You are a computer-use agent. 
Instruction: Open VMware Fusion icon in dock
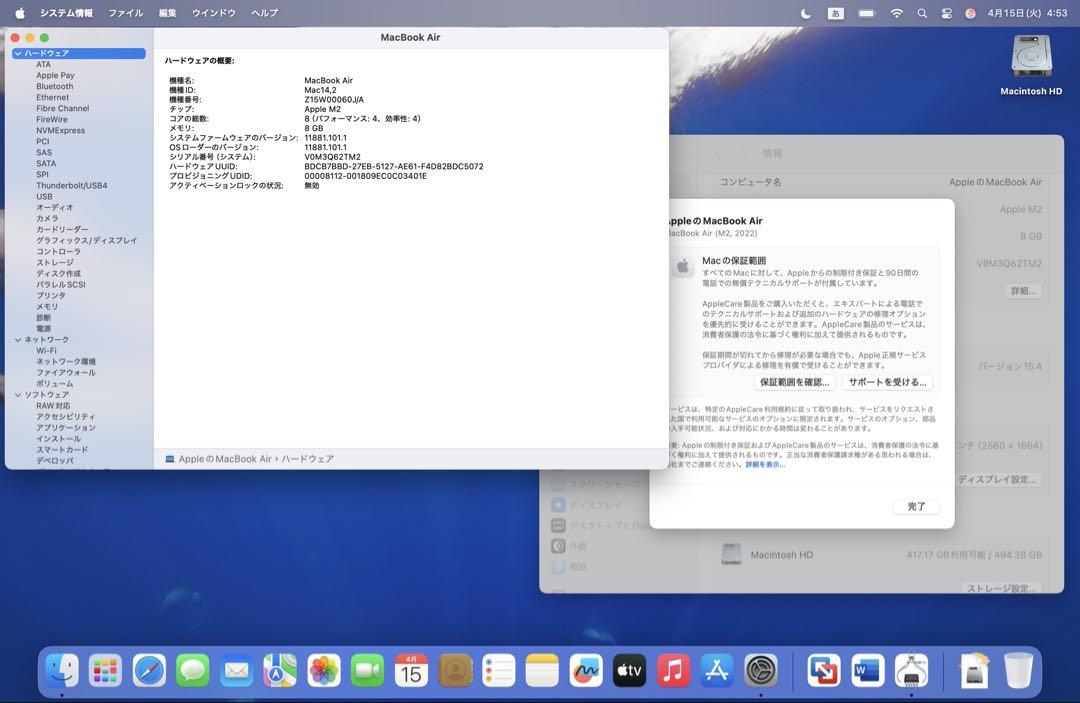coord(824,671)
